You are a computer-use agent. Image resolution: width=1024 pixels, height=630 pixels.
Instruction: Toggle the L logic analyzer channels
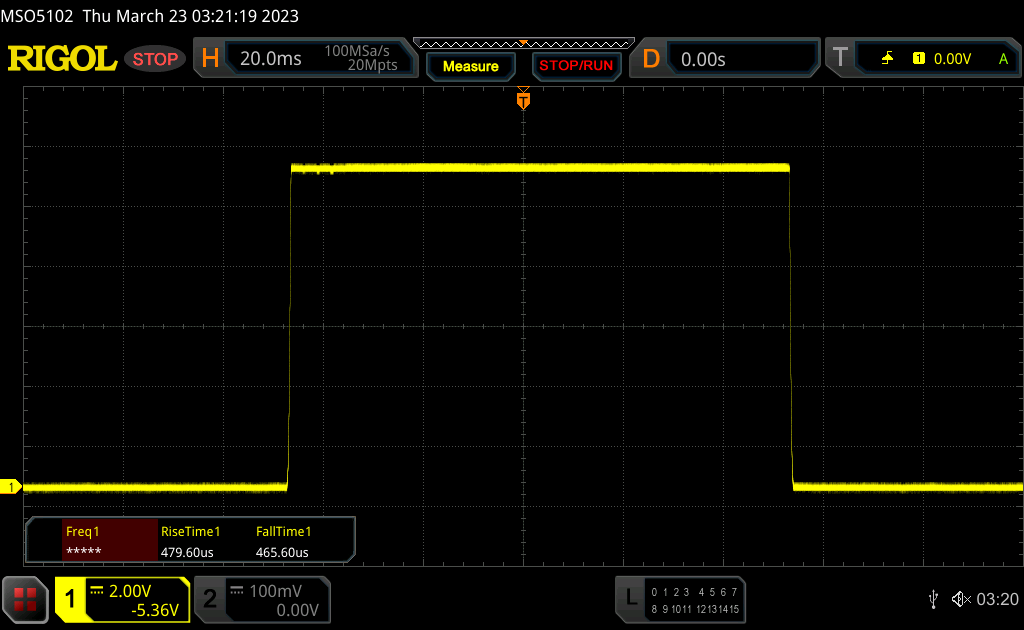pos(682,600)
